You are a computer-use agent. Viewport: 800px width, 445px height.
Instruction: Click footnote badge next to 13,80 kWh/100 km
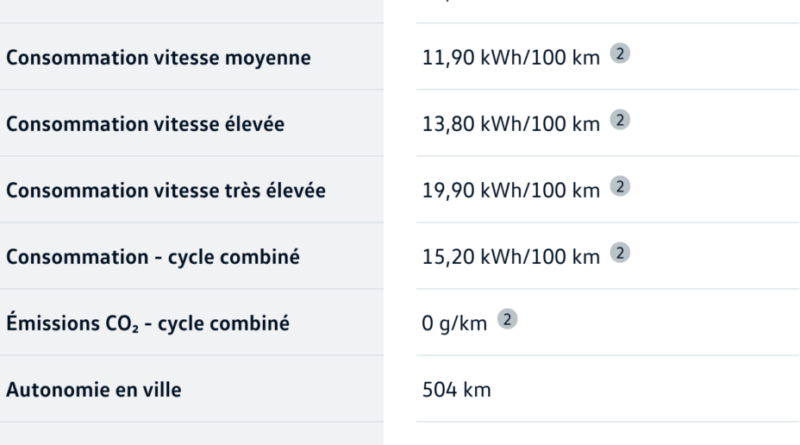(x=620, y=121)
